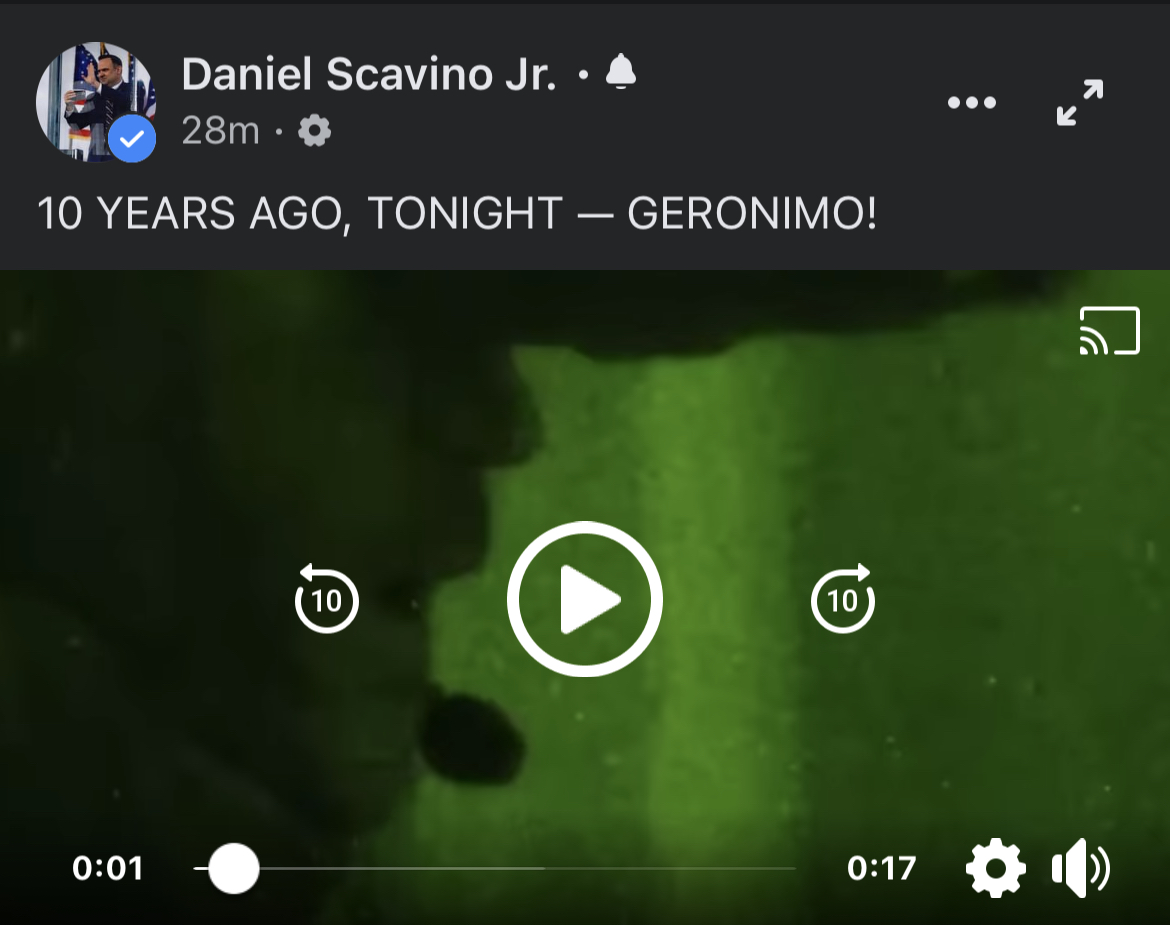Toggle notification bell for Daniel Scavino Jr.

[621, 72]
